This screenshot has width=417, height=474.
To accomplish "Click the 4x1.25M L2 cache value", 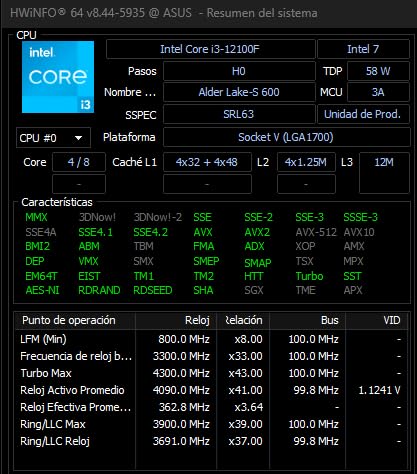I will click(x=306, y=162).
